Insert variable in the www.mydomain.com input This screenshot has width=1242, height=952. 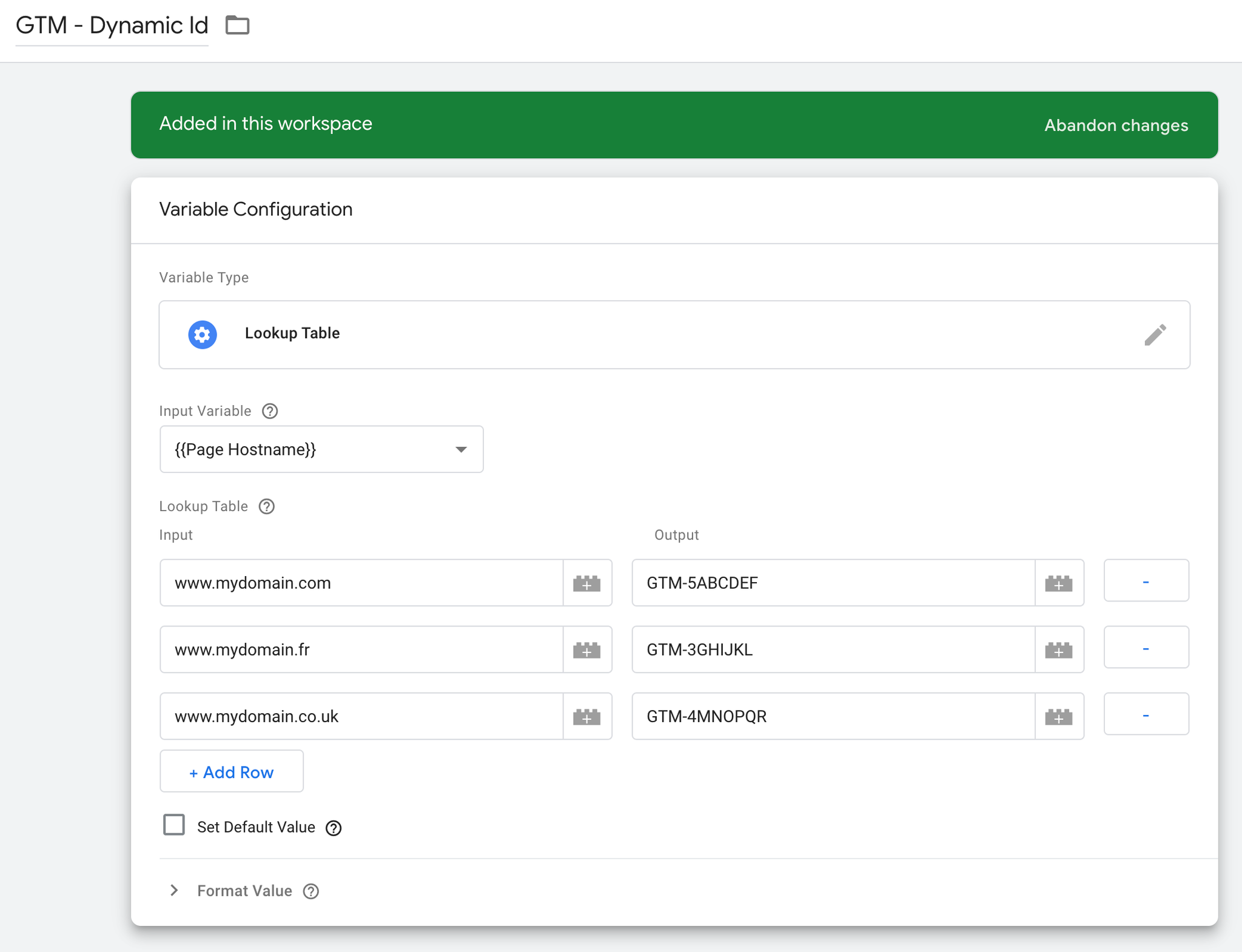point(587,583)
